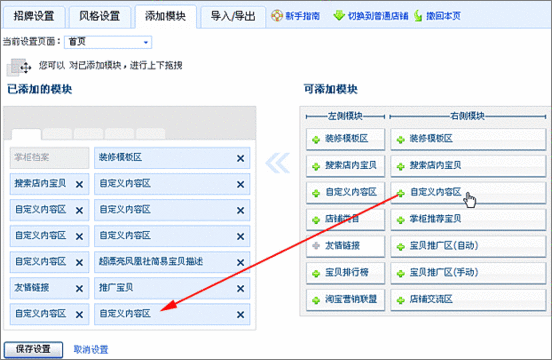Add 淘宝营销联盟 using its plus icon

click(316, 300)
